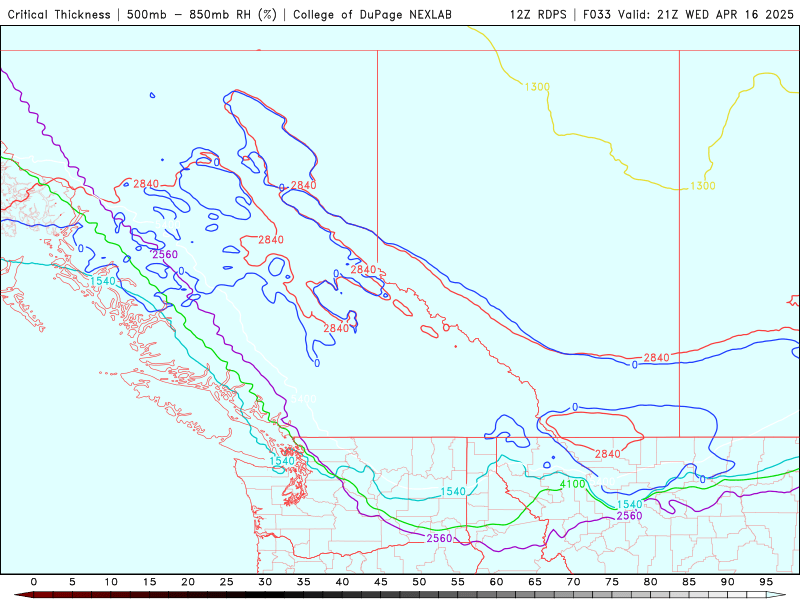The width and height of the screenshot is (800, 600).
Task: Select colorbar tick label '0'
Action: pyautogui.click(x=34, y=582)
